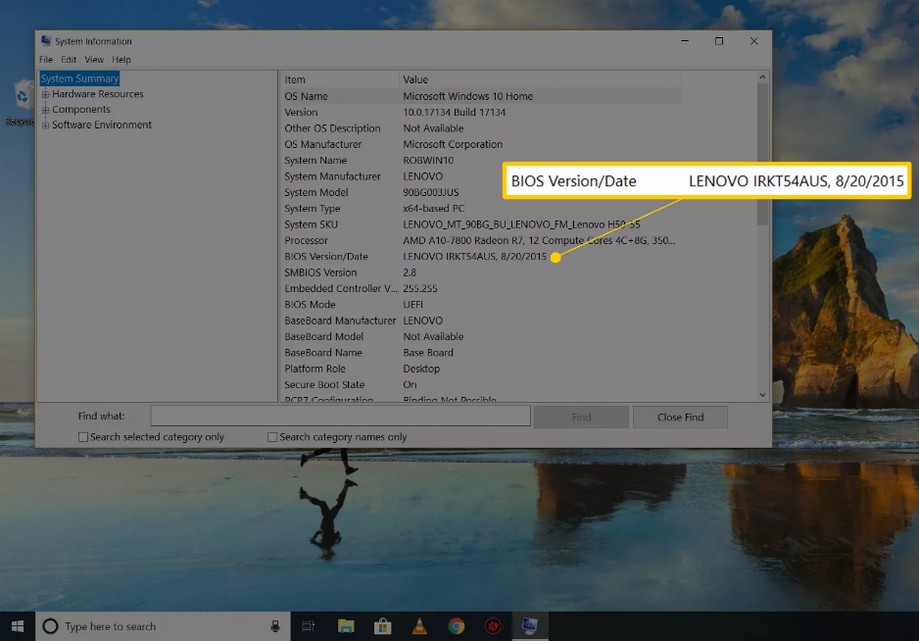919x641 pixels.
Task: Open VLC media player from the taskbar
Action: pos(420,626)
